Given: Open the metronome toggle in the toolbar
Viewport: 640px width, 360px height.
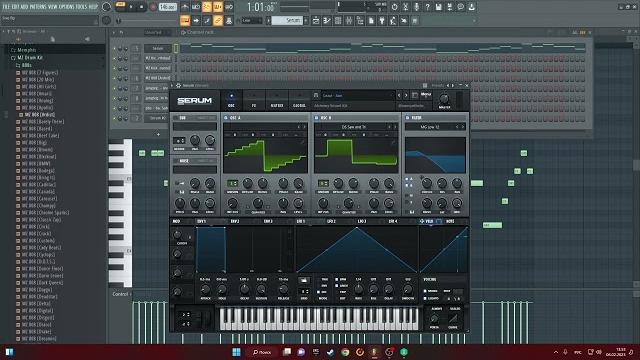Looking at the screenshot, I should [185, 7].
